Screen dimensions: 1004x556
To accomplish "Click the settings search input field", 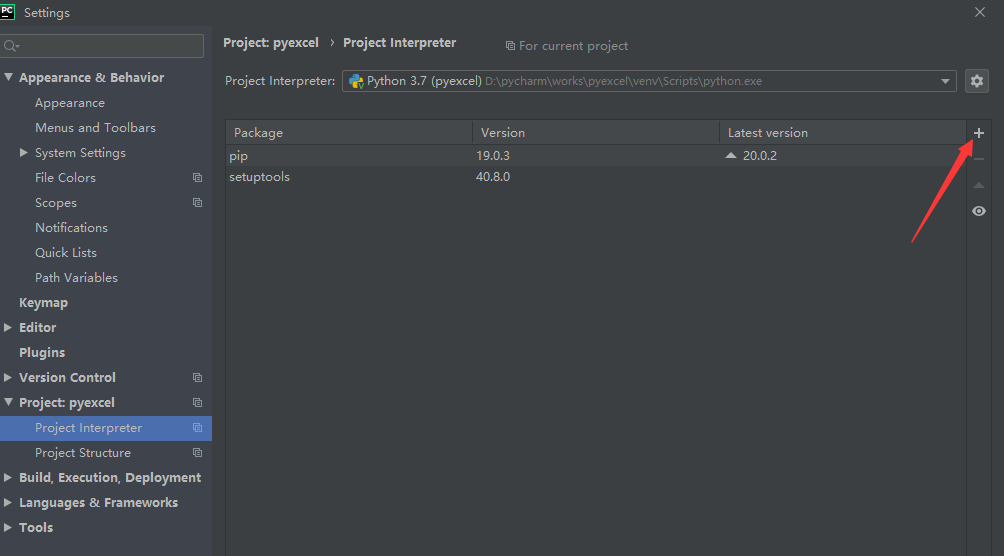I will tap(102, 46).
